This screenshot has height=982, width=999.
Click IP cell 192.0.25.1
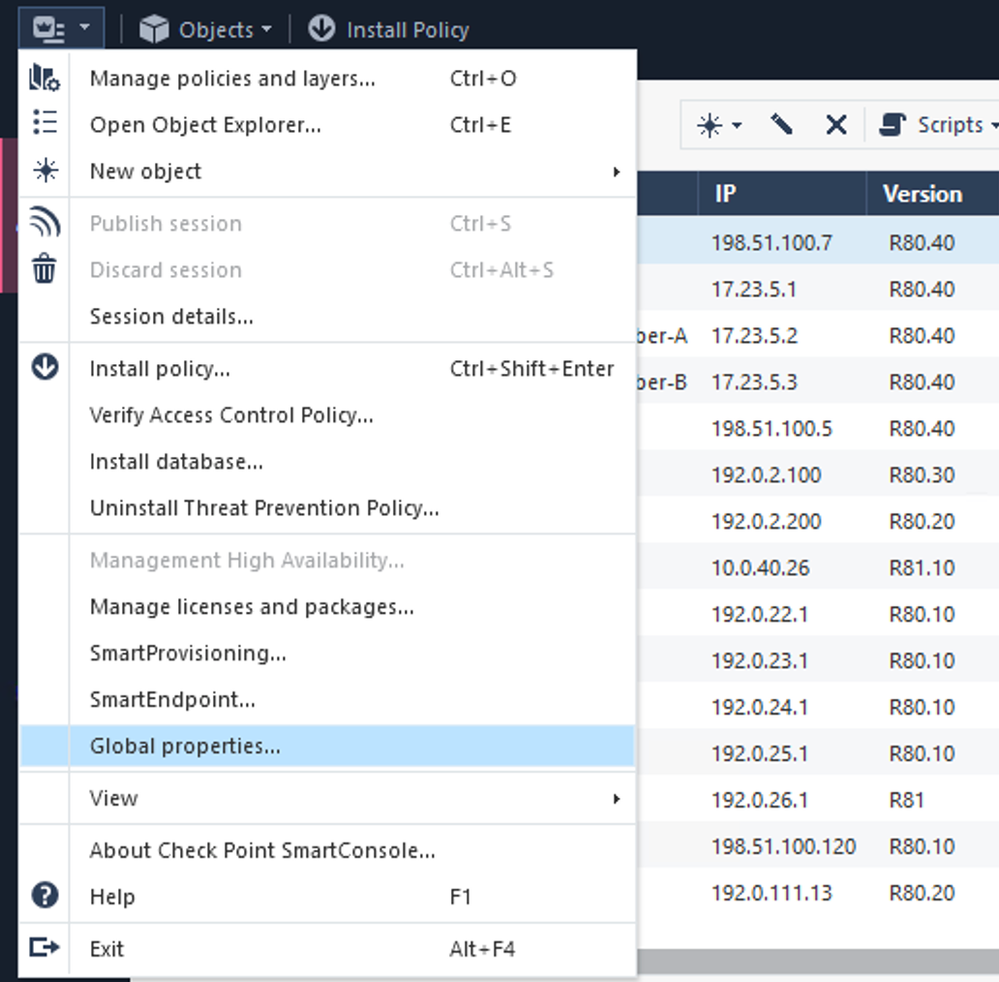pyautogui.click(x=760, y=755)
